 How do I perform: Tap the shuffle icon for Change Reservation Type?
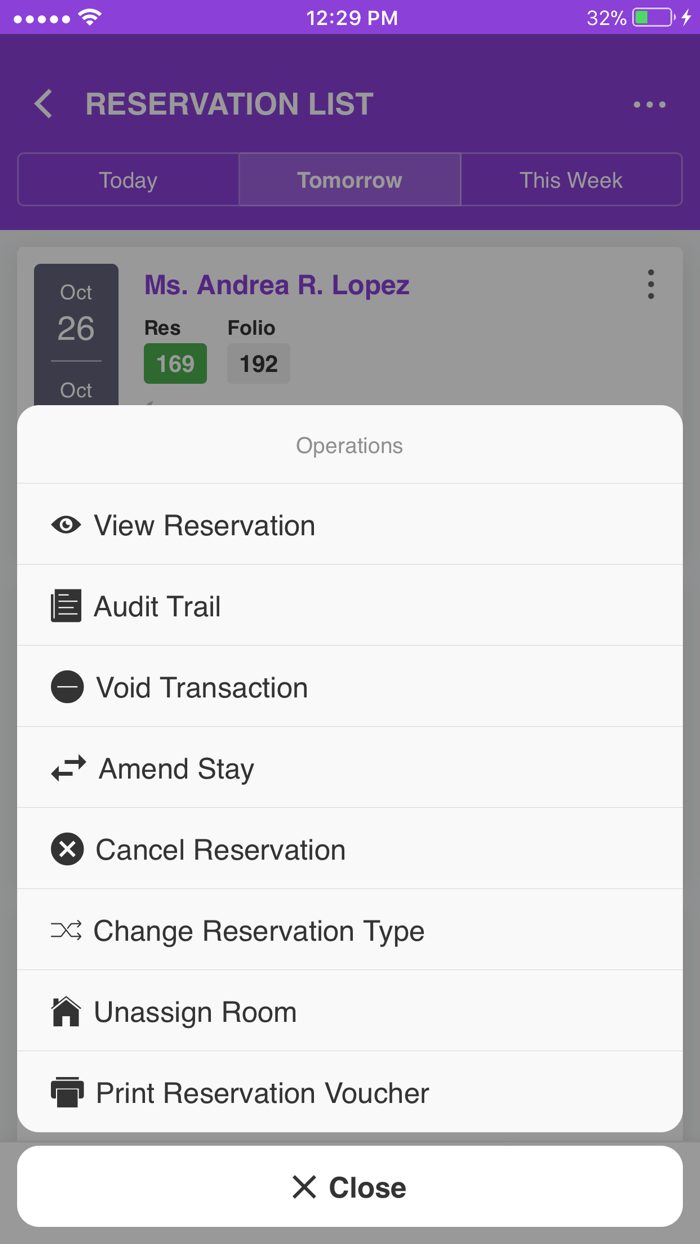tap(66, 931)
